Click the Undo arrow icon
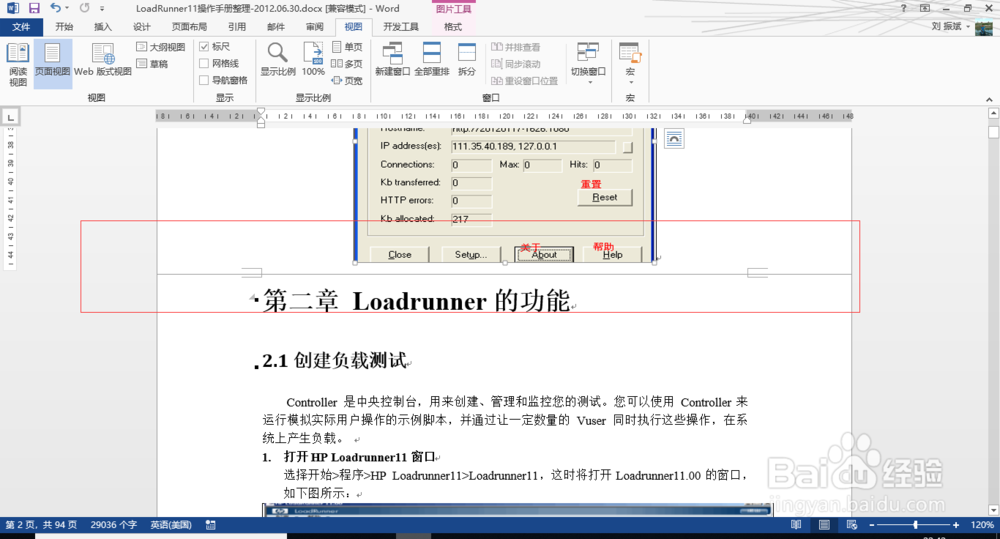Image resolution: width=1000 pixels, height=539 pixels. click(x=55, y=8)
